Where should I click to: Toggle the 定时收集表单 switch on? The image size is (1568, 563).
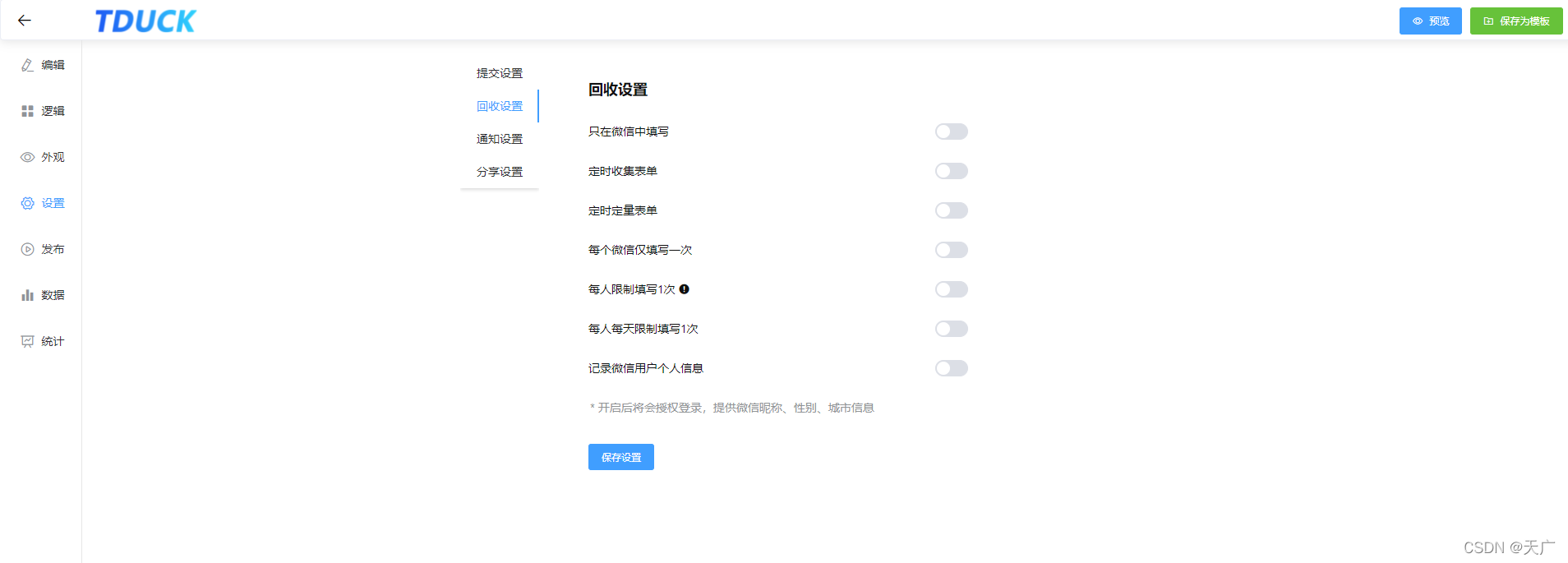tap(951, 171)
